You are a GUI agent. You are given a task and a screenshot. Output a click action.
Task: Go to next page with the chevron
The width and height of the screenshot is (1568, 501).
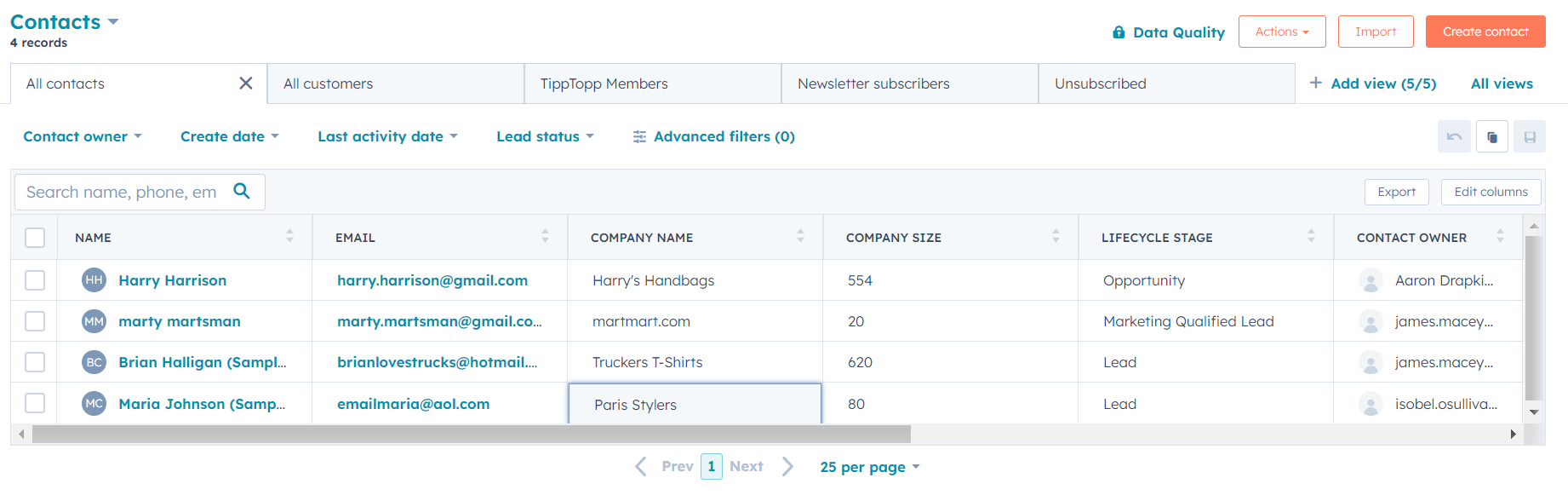[x=787, y=466]
